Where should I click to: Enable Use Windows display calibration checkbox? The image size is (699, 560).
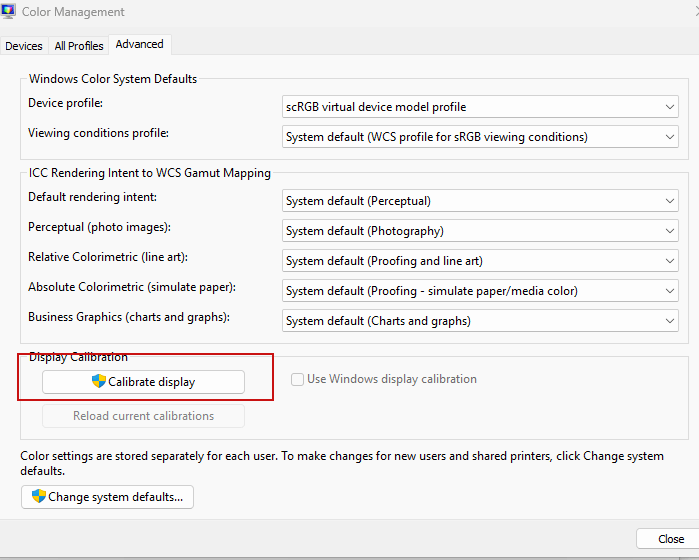click(297, 379)
